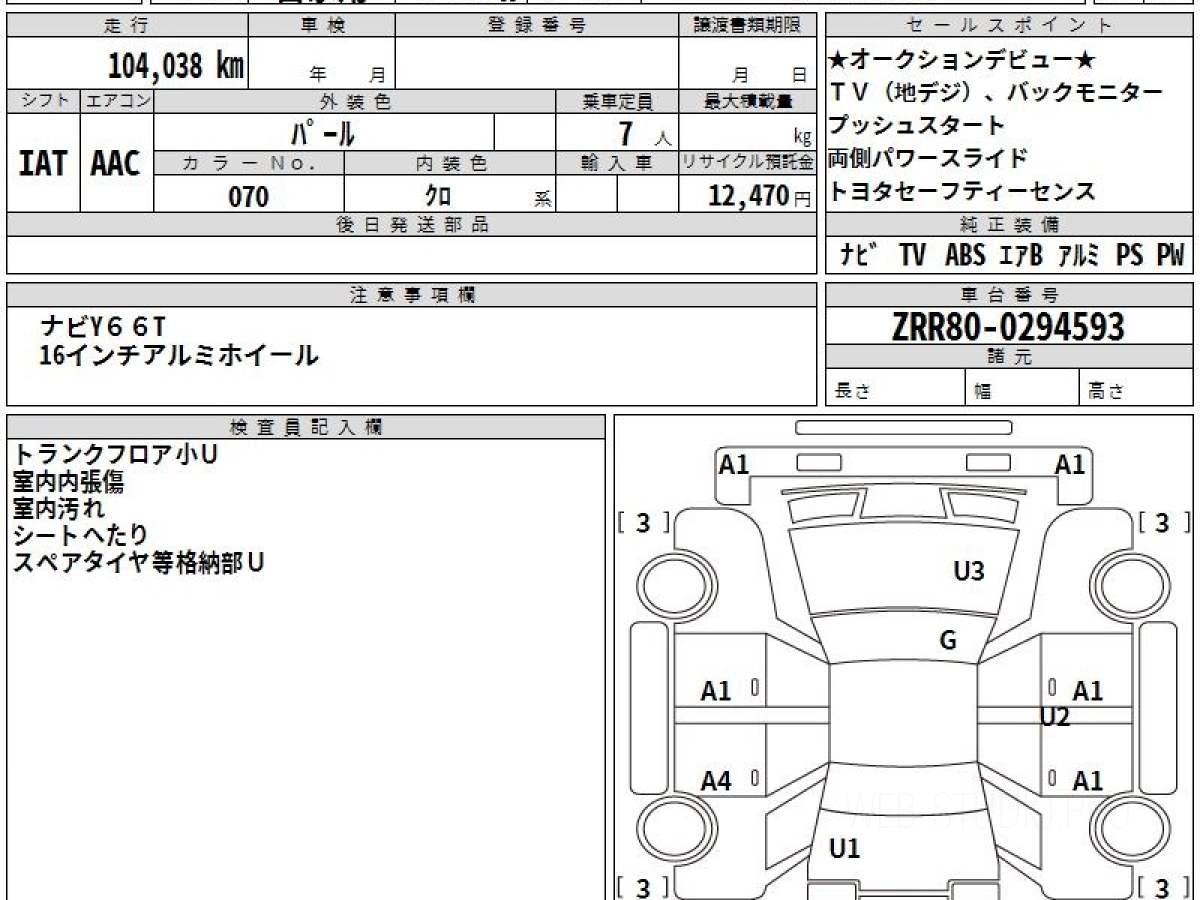1200x900 pixels.
Task: Select the エアB equipment label
Action: point(1021,255)
